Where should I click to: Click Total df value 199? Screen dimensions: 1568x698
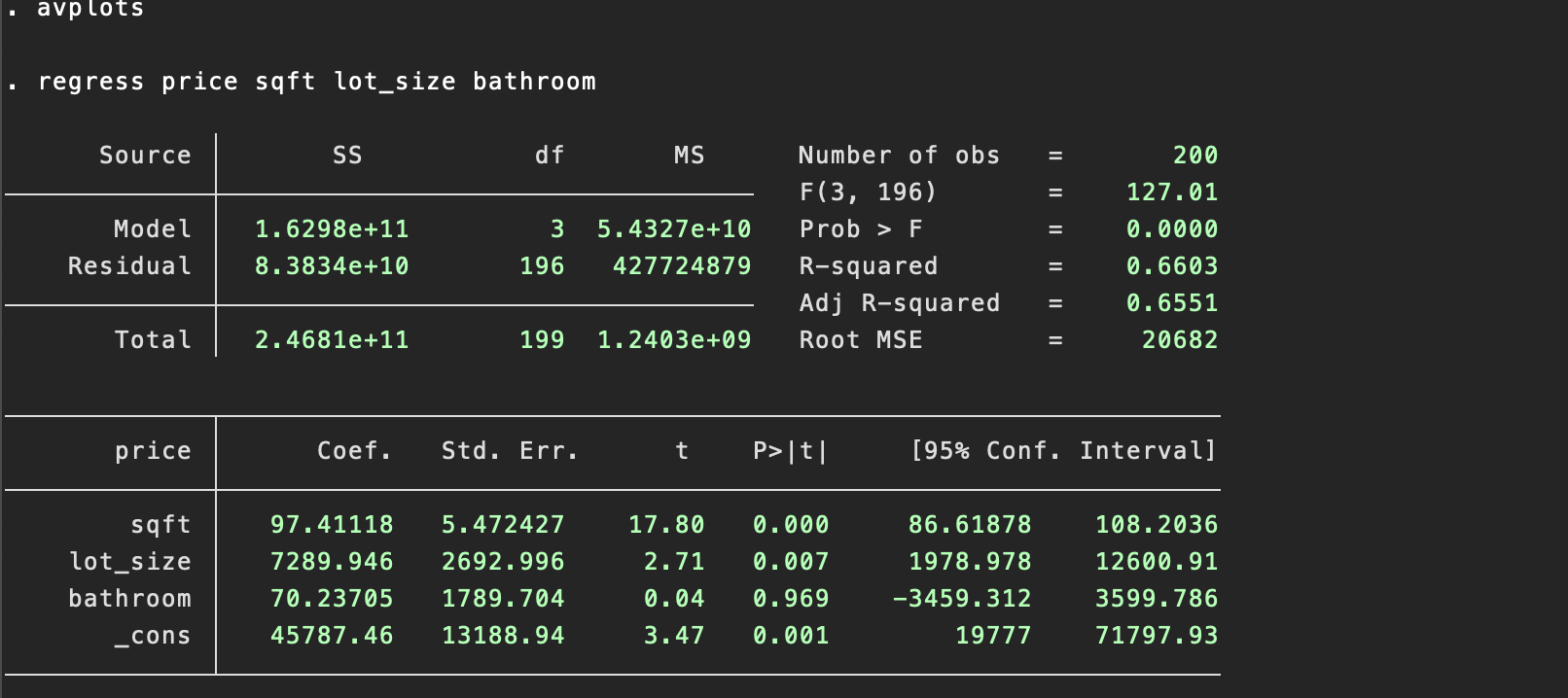coord(542,340)
